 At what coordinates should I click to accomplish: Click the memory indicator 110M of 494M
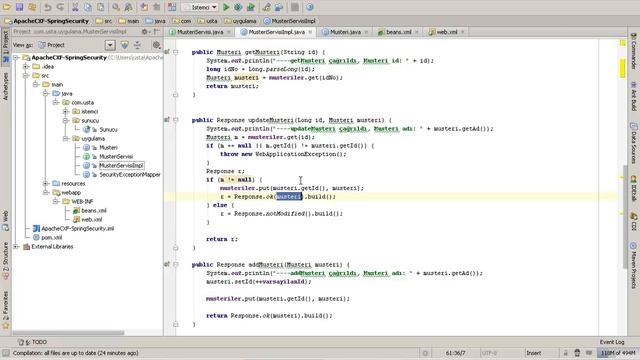tap(618, 353)
